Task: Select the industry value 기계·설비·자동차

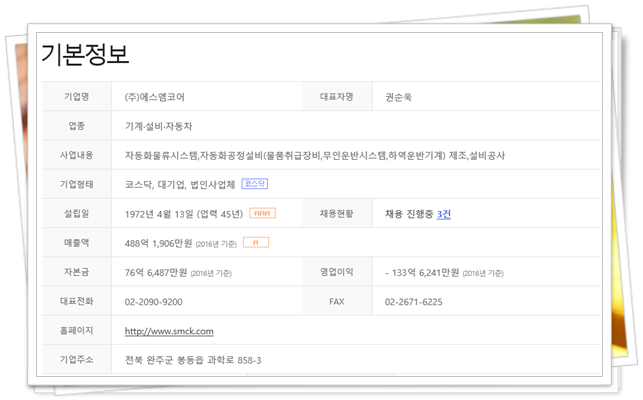Action: [x=158, y=126]
